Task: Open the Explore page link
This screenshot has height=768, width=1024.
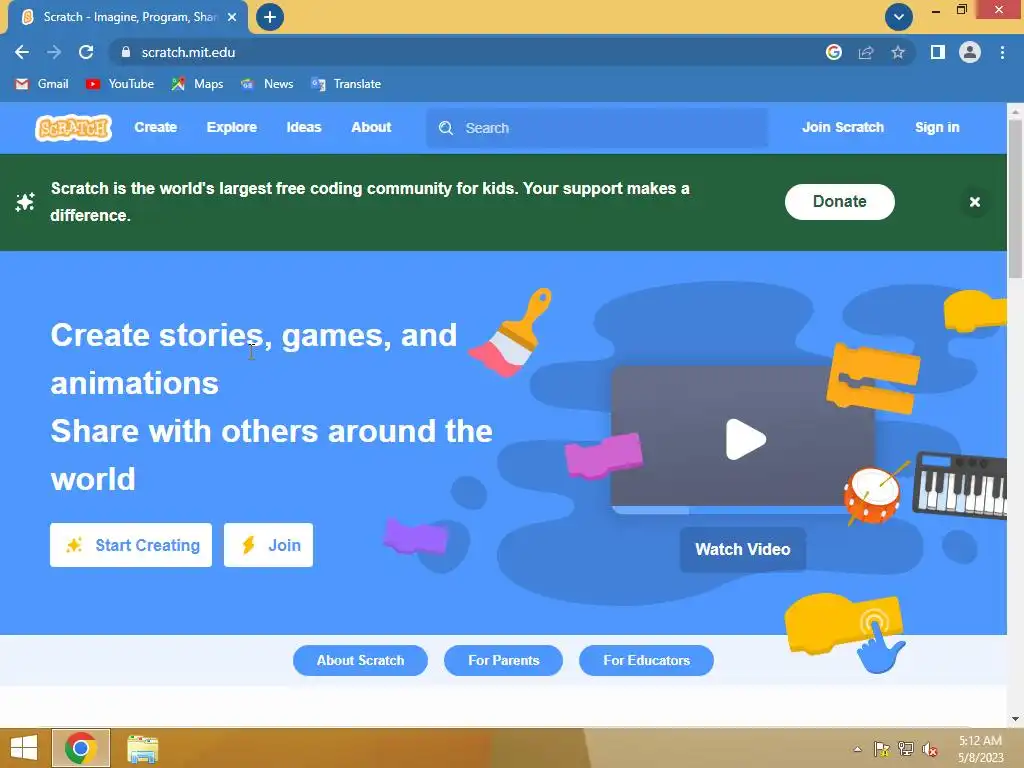Action: coord(232,127)
